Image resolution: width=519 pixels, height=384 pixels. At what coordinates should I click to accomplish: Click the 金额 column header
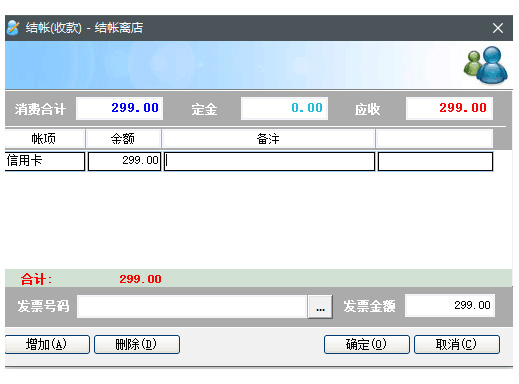(123, 139)
